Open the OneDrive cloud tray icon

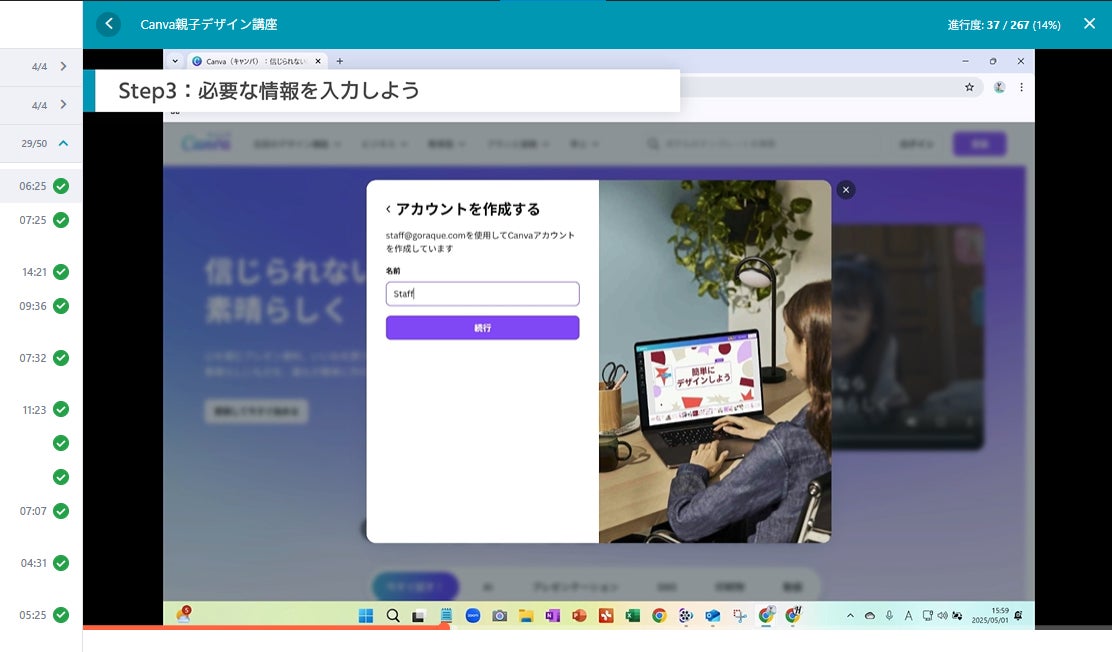click(x=869, y=616)
